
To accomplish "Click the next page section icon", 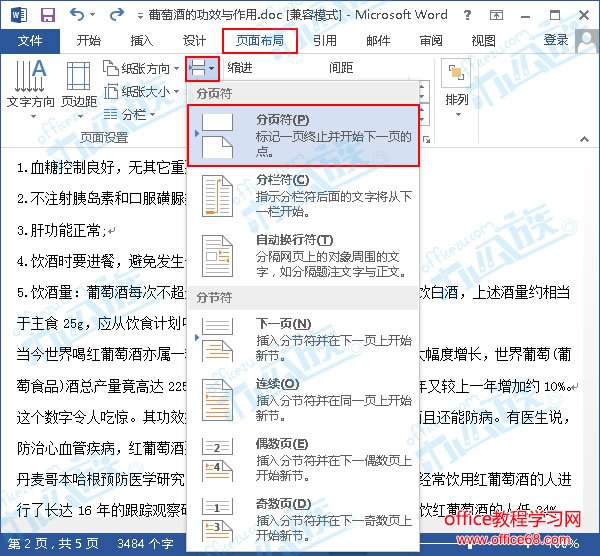I will pyautogui.click(x=217, y=340).
